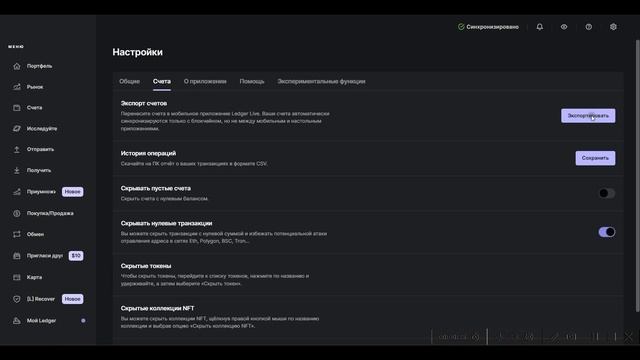Open the Пригласи друг gift icon
The image size is (640, 360).
(x=17, y=256)
